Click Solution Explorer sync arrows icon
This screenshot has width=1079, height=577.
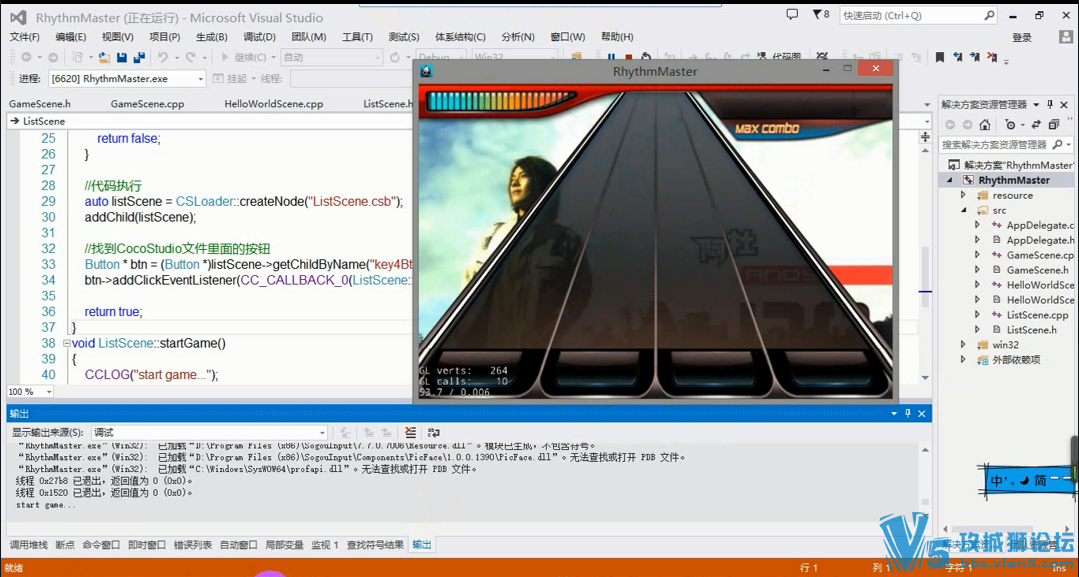tap(1034, 125)
